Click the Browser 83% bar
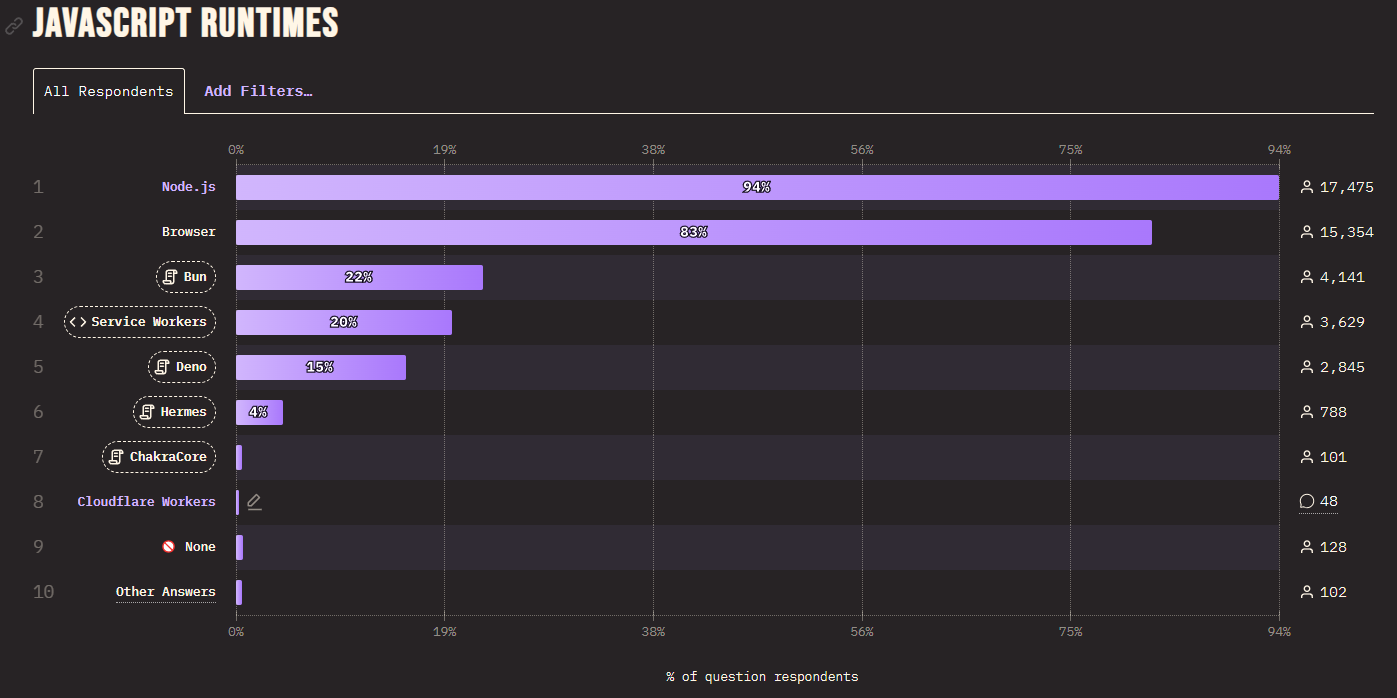Viewport: 1397px width, 698px height. point(694,232)
